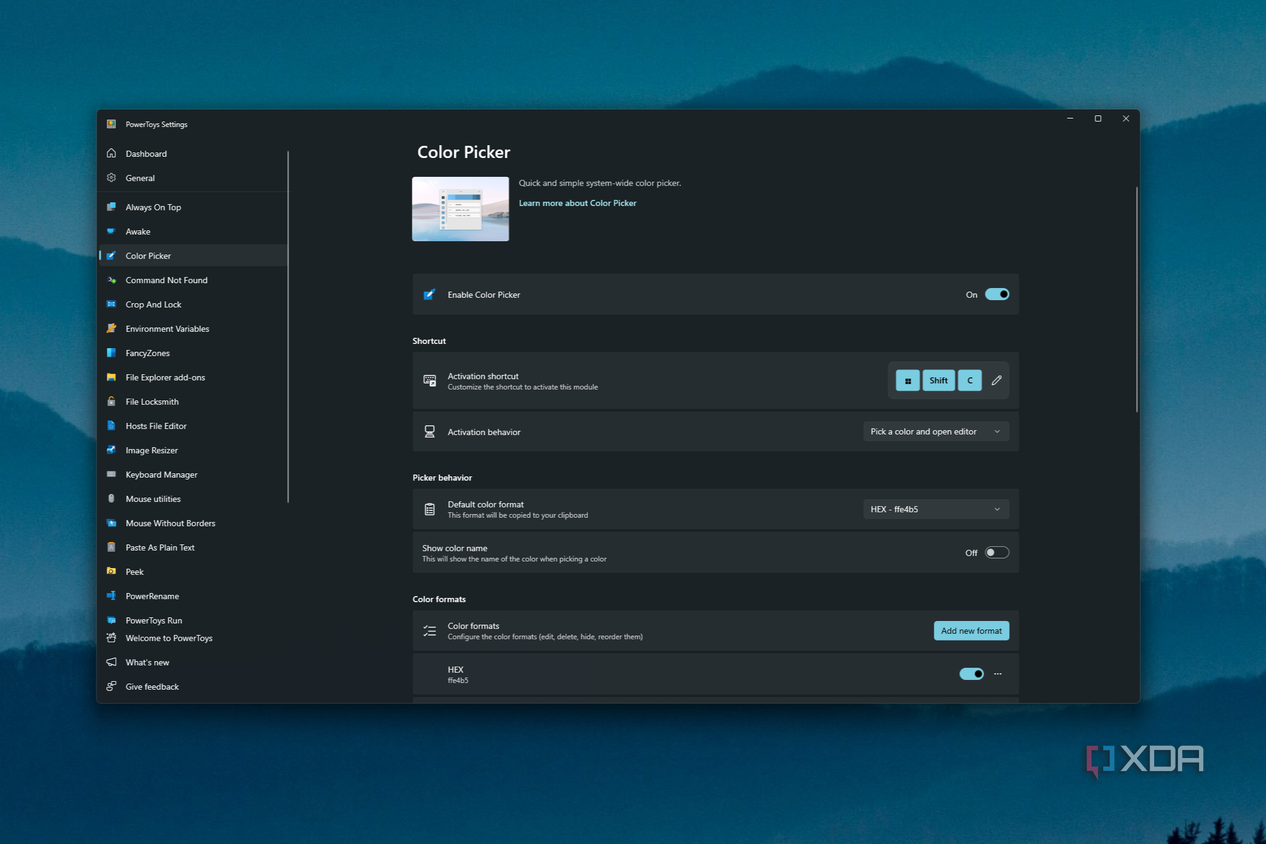Open Keyboard Manager settings page
The height and width of the screenshot is (844, 1266).
[x=194, y=475]
